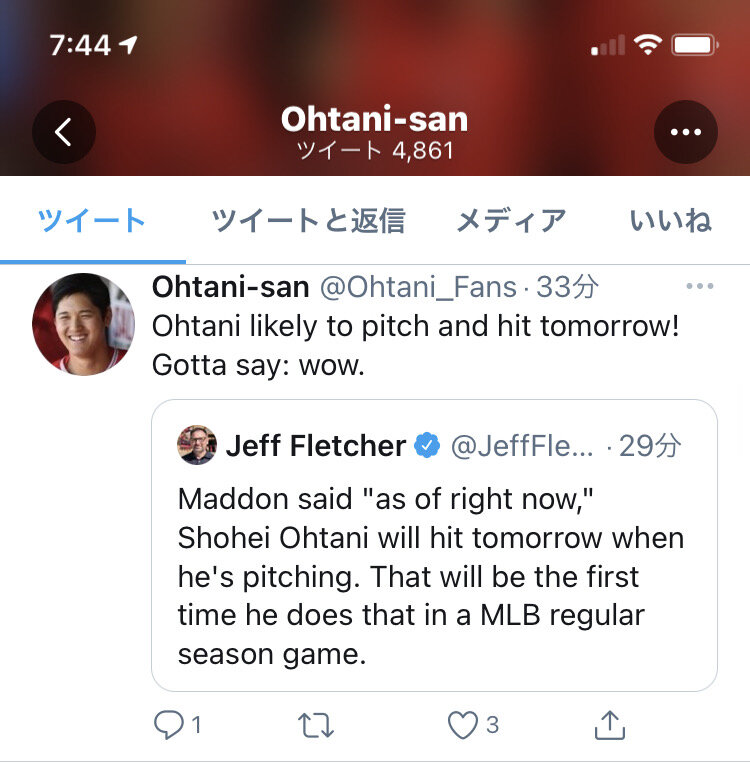Viewport: 750px width, 764px height.
Task: Tap the back arrow button
Action: (64, 132)
